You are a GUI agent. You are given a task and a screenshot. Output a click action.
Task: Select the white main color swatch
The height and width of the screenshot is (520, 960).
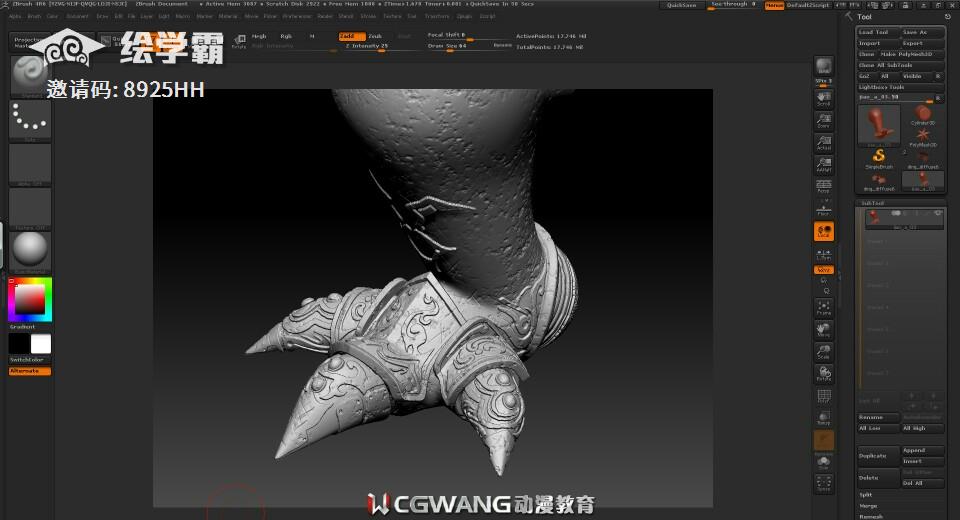pyautogui.click(x=41, y=344)
